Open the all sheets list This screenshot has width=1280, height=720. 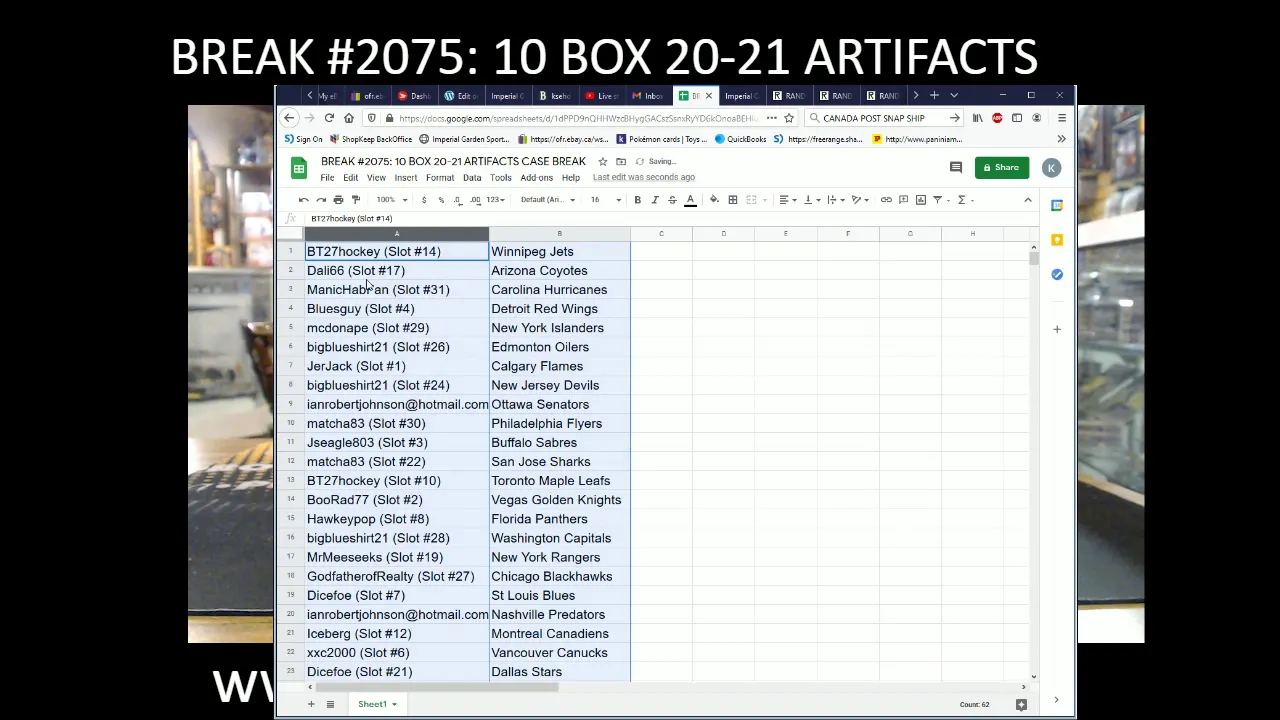tap(330, 704)
